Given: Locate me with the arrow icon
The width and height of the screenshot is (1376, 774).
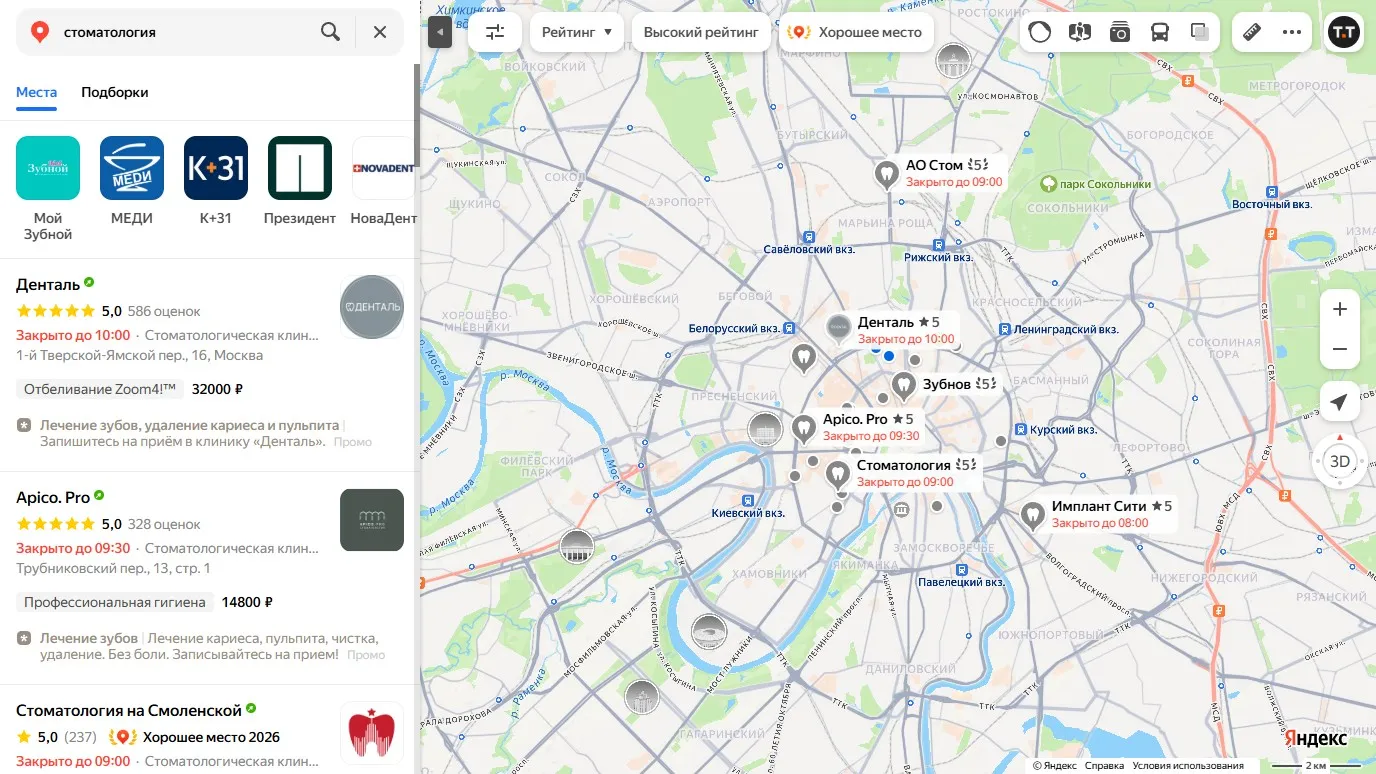Looking at the screenshot, I should [x=1340, y=402].
